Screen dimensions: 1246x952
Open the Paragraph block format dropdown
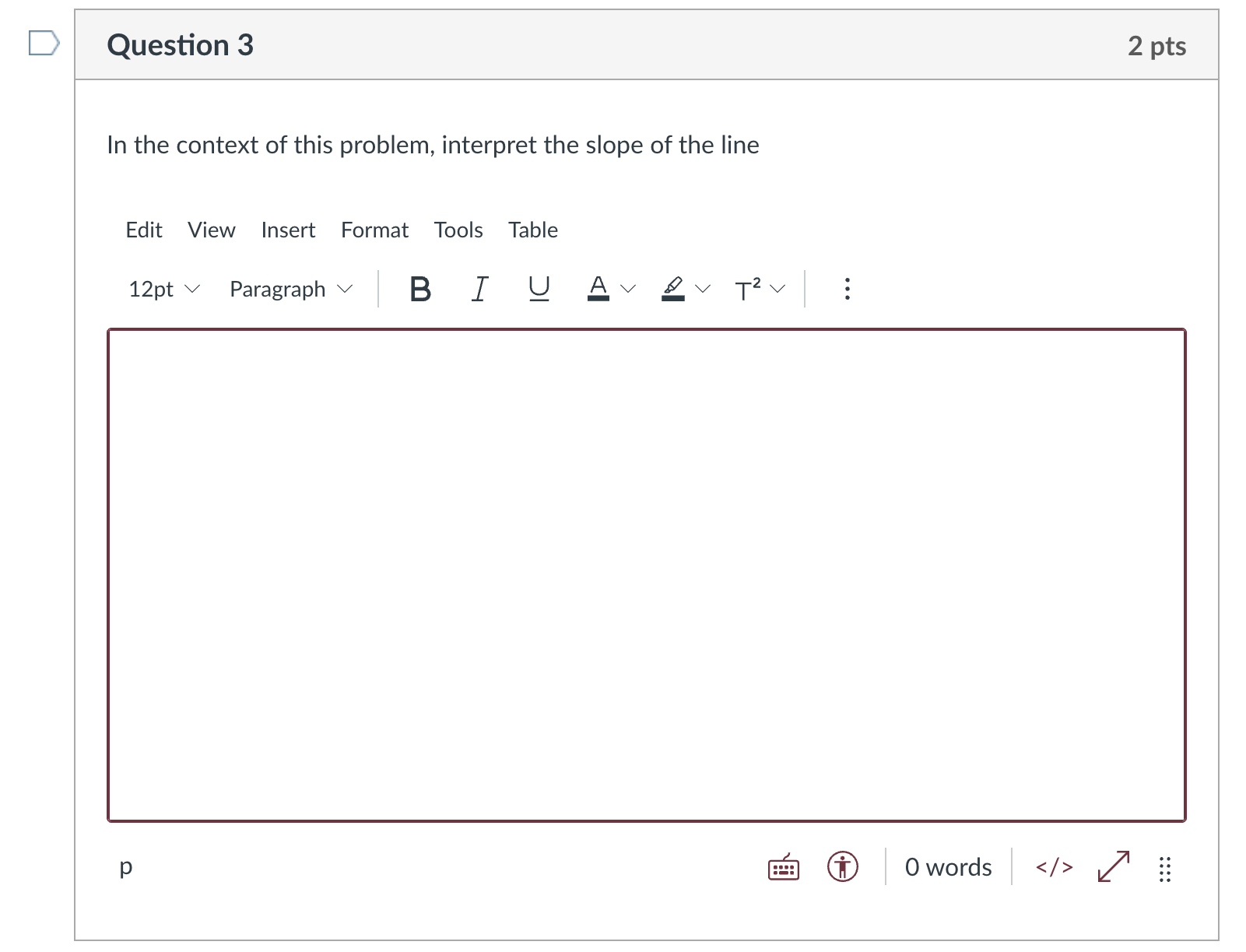click(291, 290)
